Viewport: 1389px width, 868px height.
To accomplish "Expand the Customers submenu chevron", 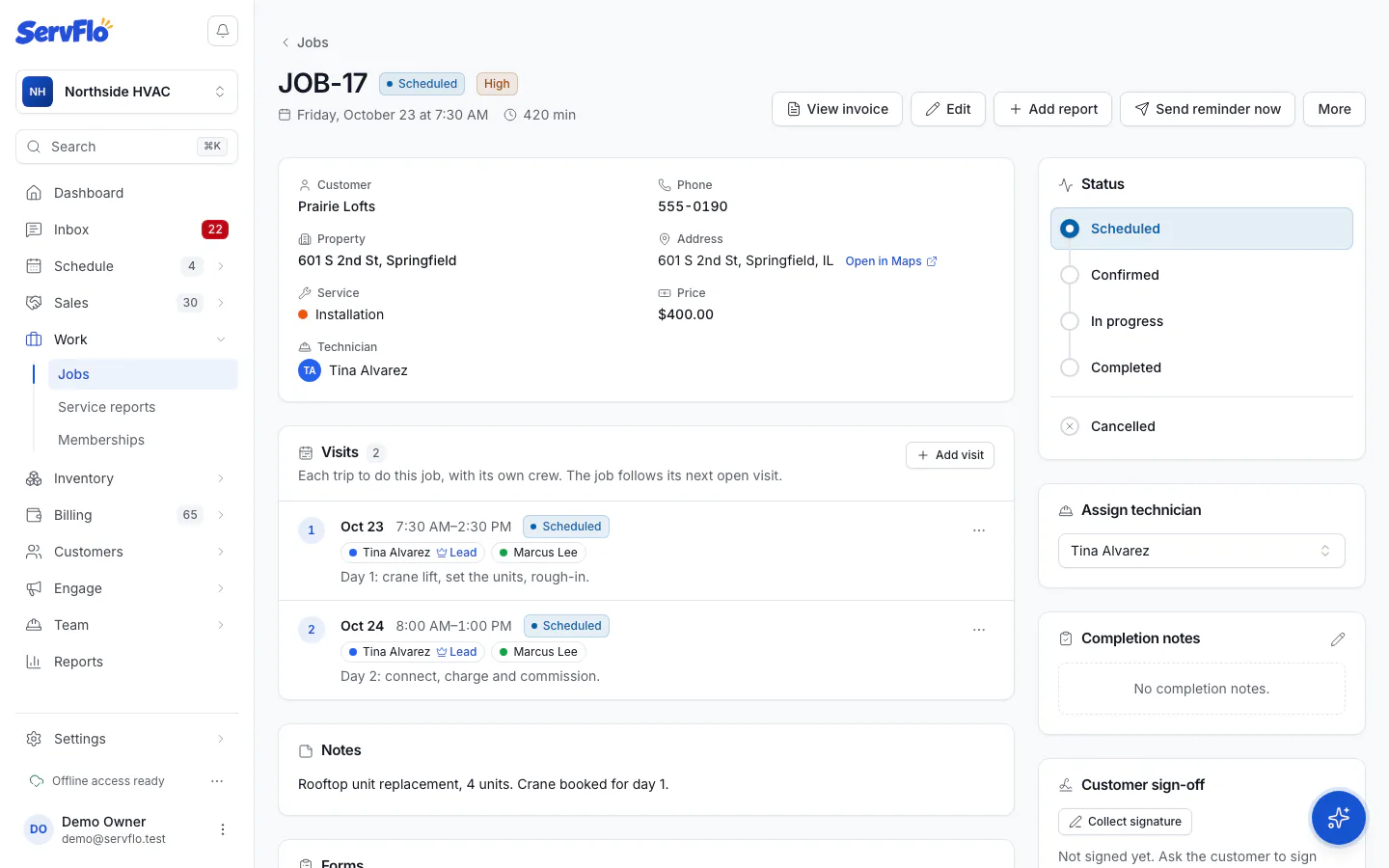I will pos(221,552).
